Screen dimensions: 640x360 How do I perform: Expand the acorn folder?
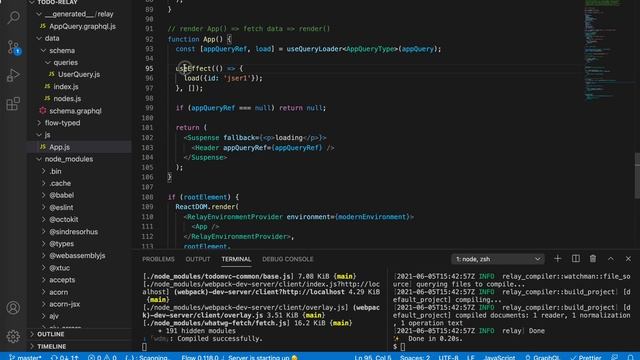pyautogui.click(x=58, y=292)
